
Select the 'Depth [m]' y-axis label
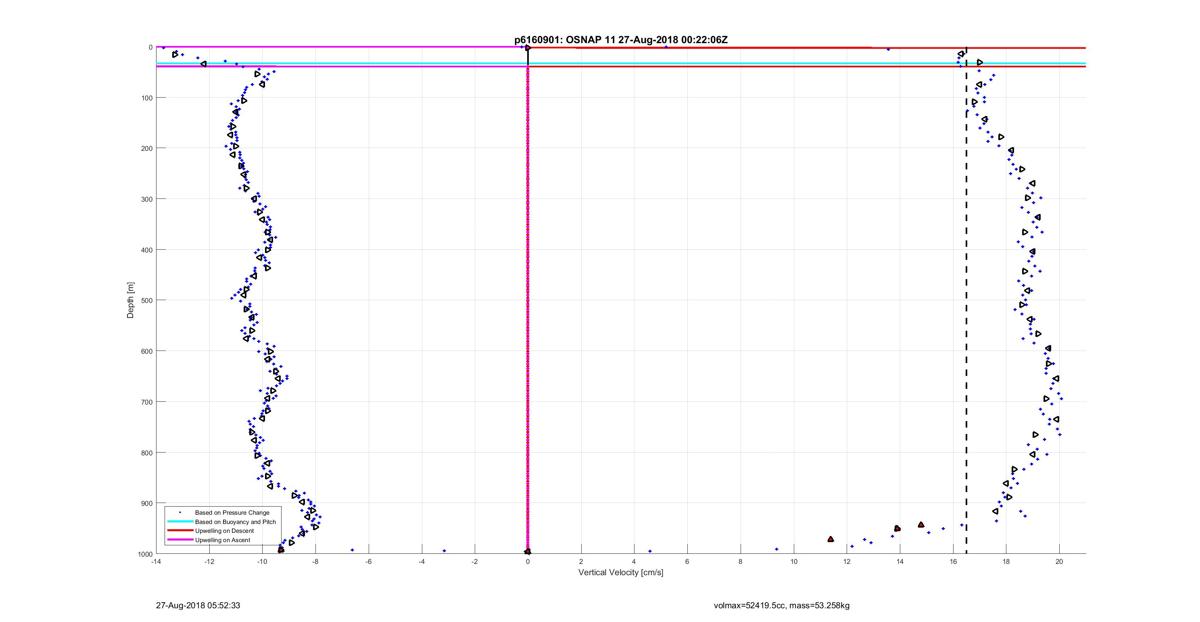[130, 300]
